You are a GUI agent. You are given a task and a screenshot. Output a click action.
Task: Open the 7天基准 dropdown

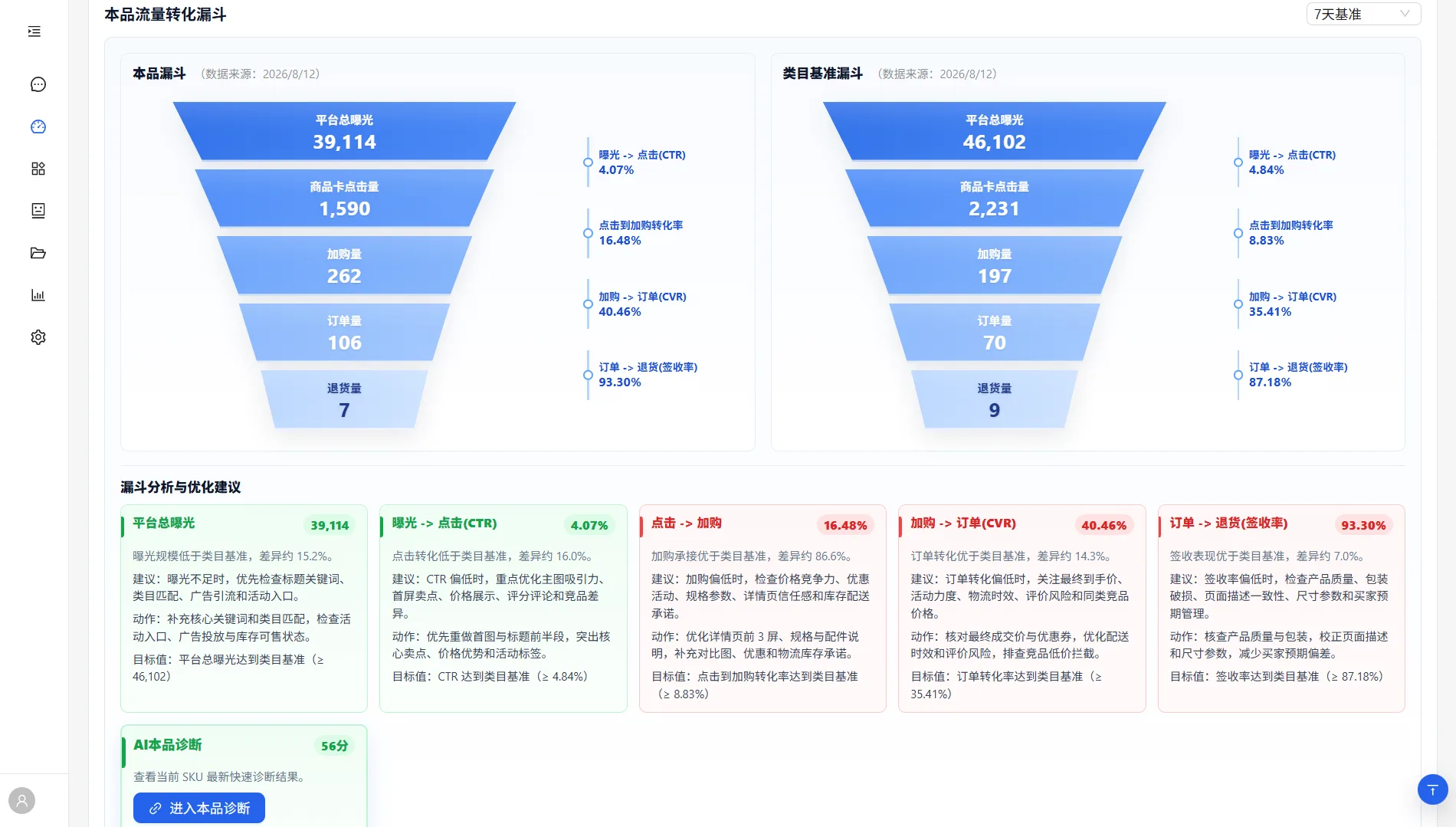pos(1363,14)
